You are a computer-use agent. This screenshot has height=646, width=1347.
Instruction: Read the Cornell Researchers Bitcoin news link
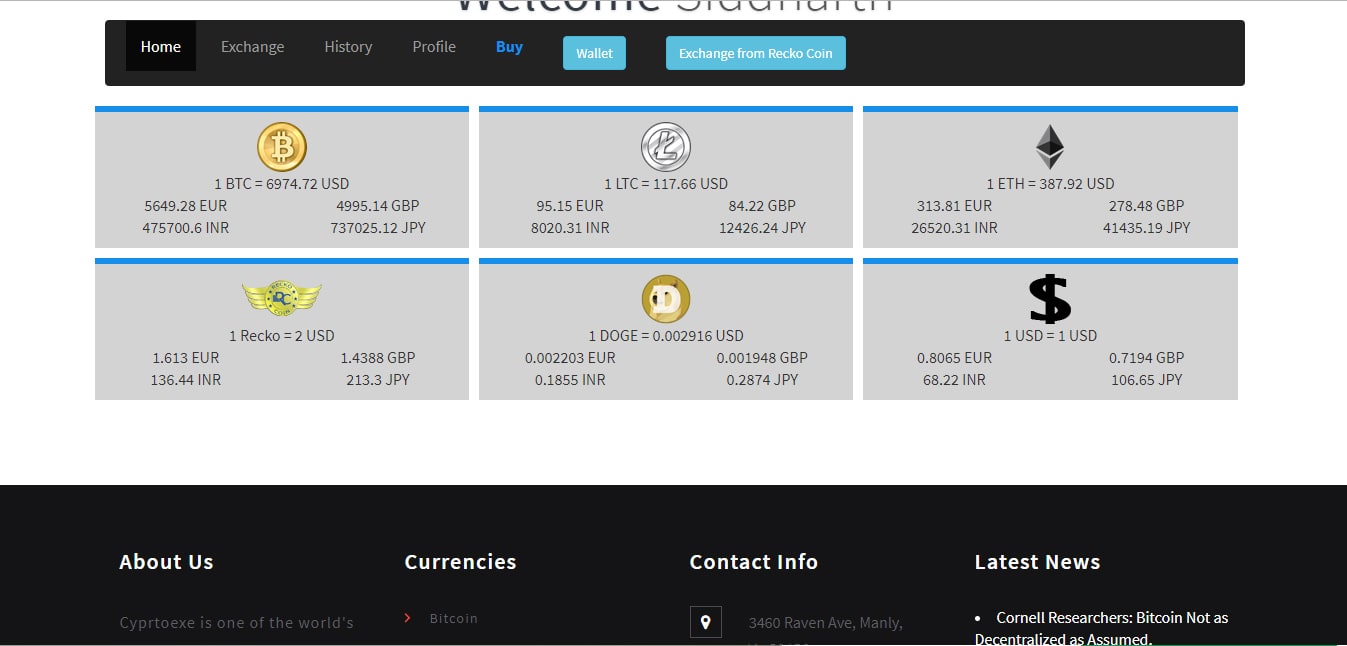click(x=1102, y=629)
